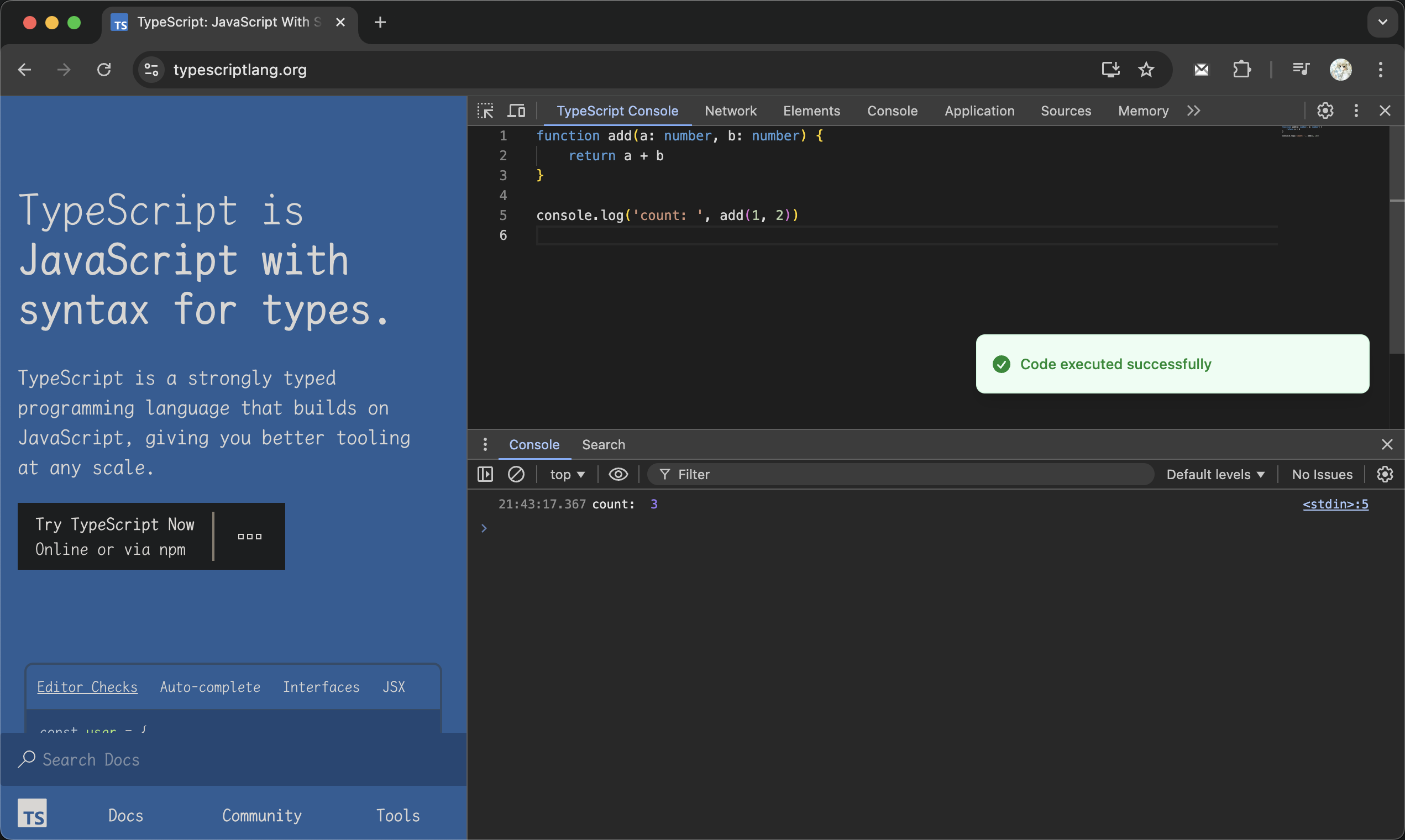Click Try TypeScript Now button
Image resolution: width=1405 pixels, height=840 pixels.
pyautogui.click(x=115, y=536)
